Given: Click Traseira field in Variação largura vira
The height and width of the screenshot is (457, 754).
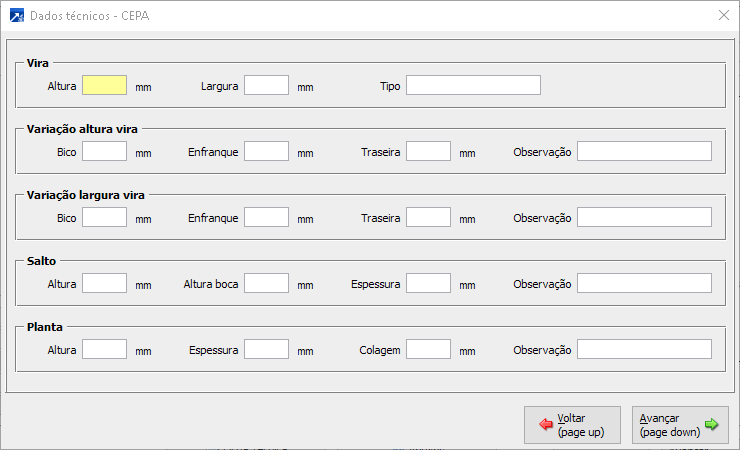Looking at the screenshot, I should coord(428,218).
